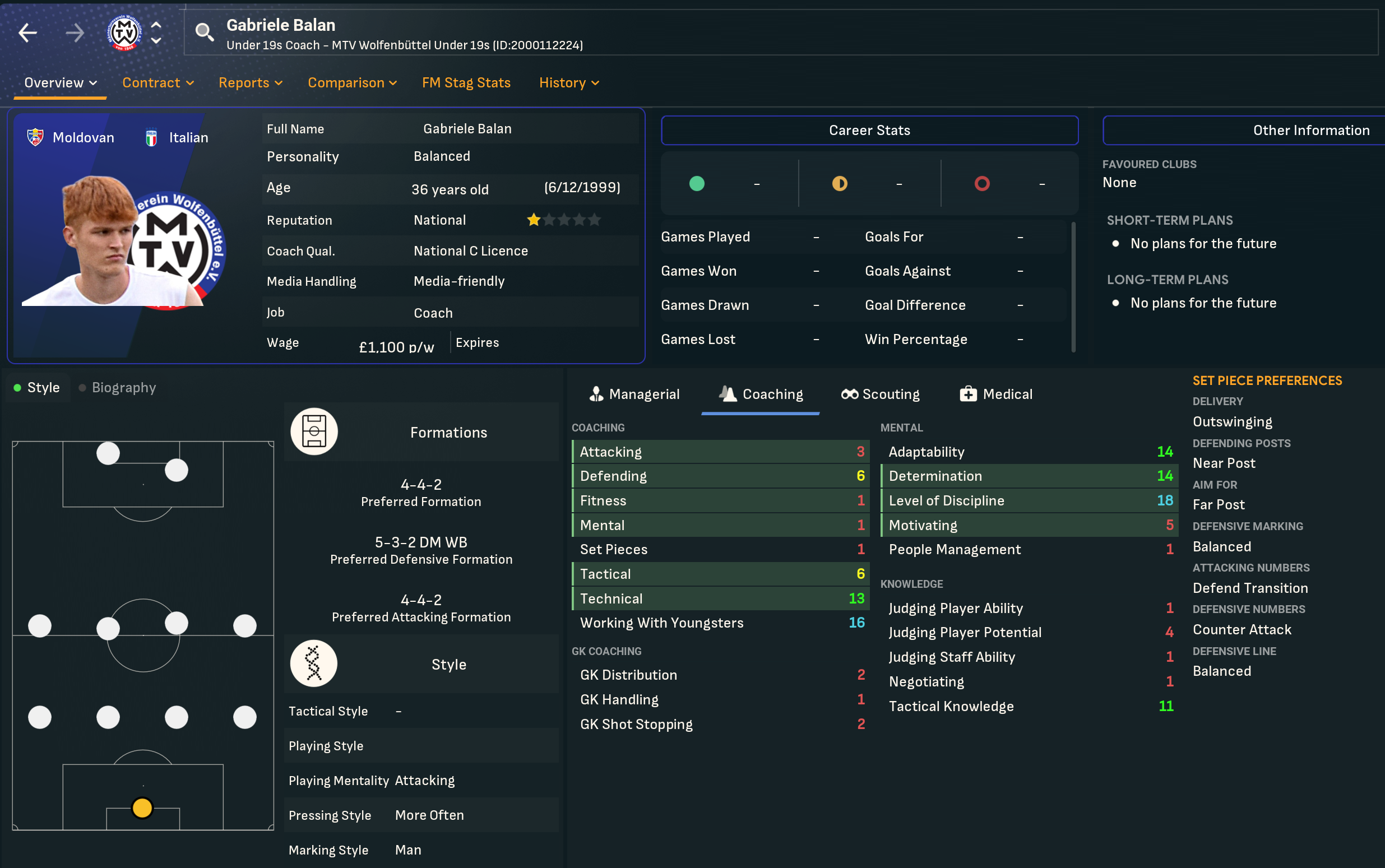Click the search magnifier icon
The width and height of the screenshot is (1385, 868).
click(205, 33)
